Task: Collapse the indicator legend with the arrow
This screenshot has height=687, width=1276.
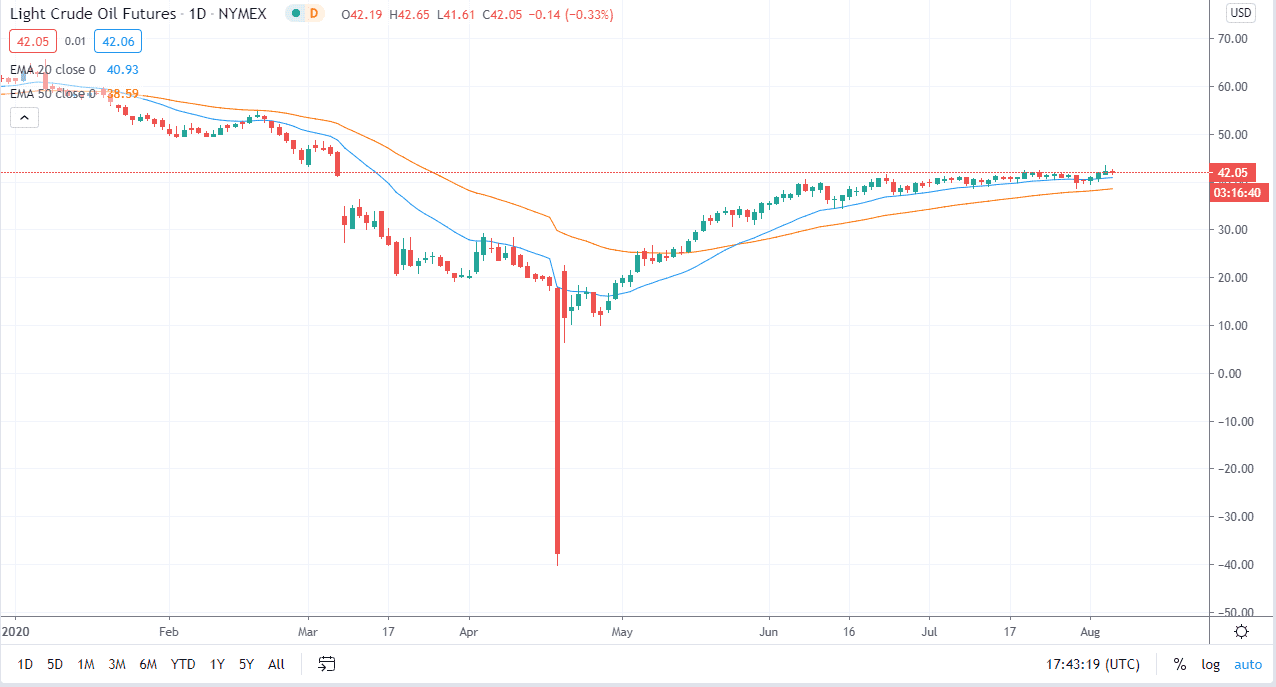Action: [x=24, y=117]
